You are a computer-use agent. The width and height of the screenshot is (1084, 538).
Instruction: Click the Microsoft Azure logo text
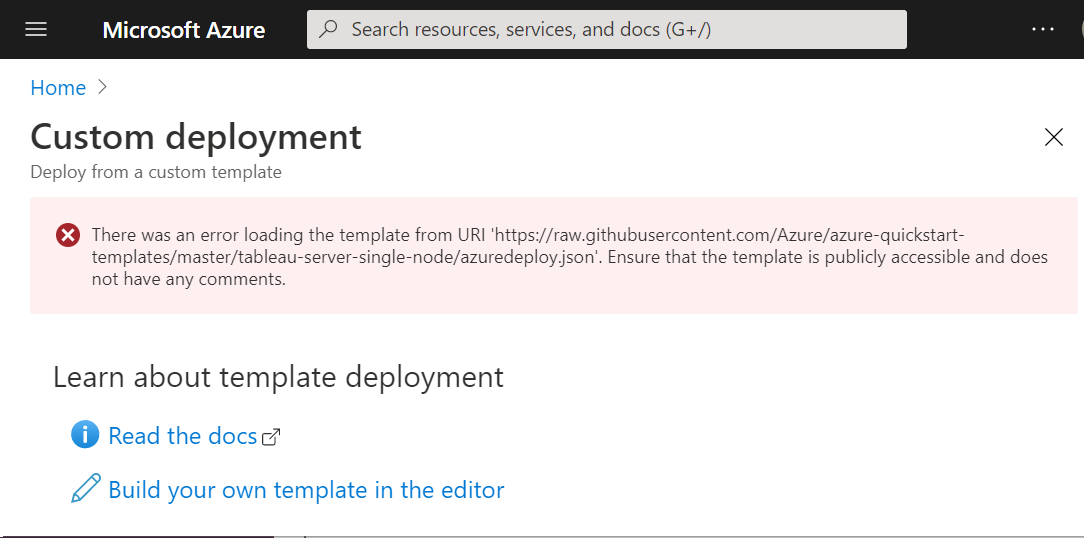[184, 30]
